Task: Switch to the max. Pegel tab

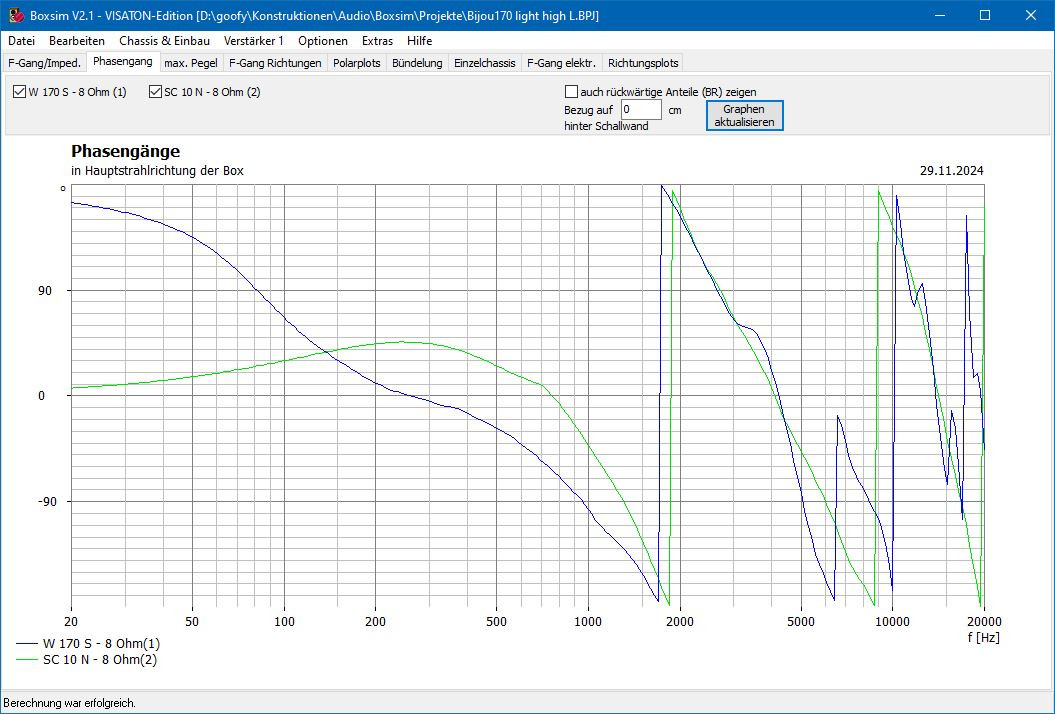Action: point(190,63)
